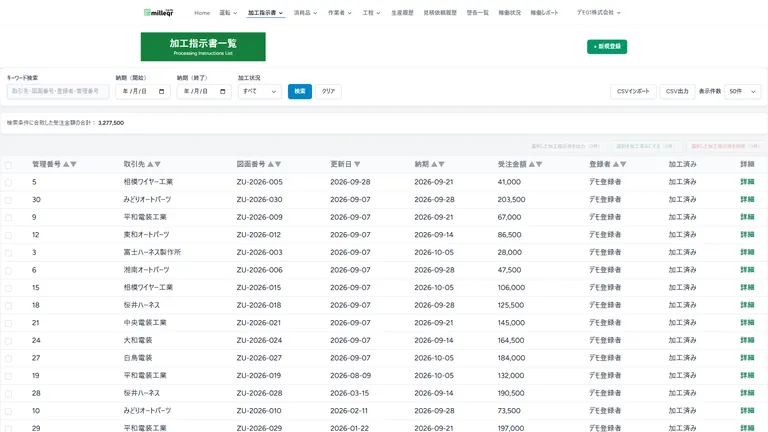Click drawing number ZU-2026-028

259,393
